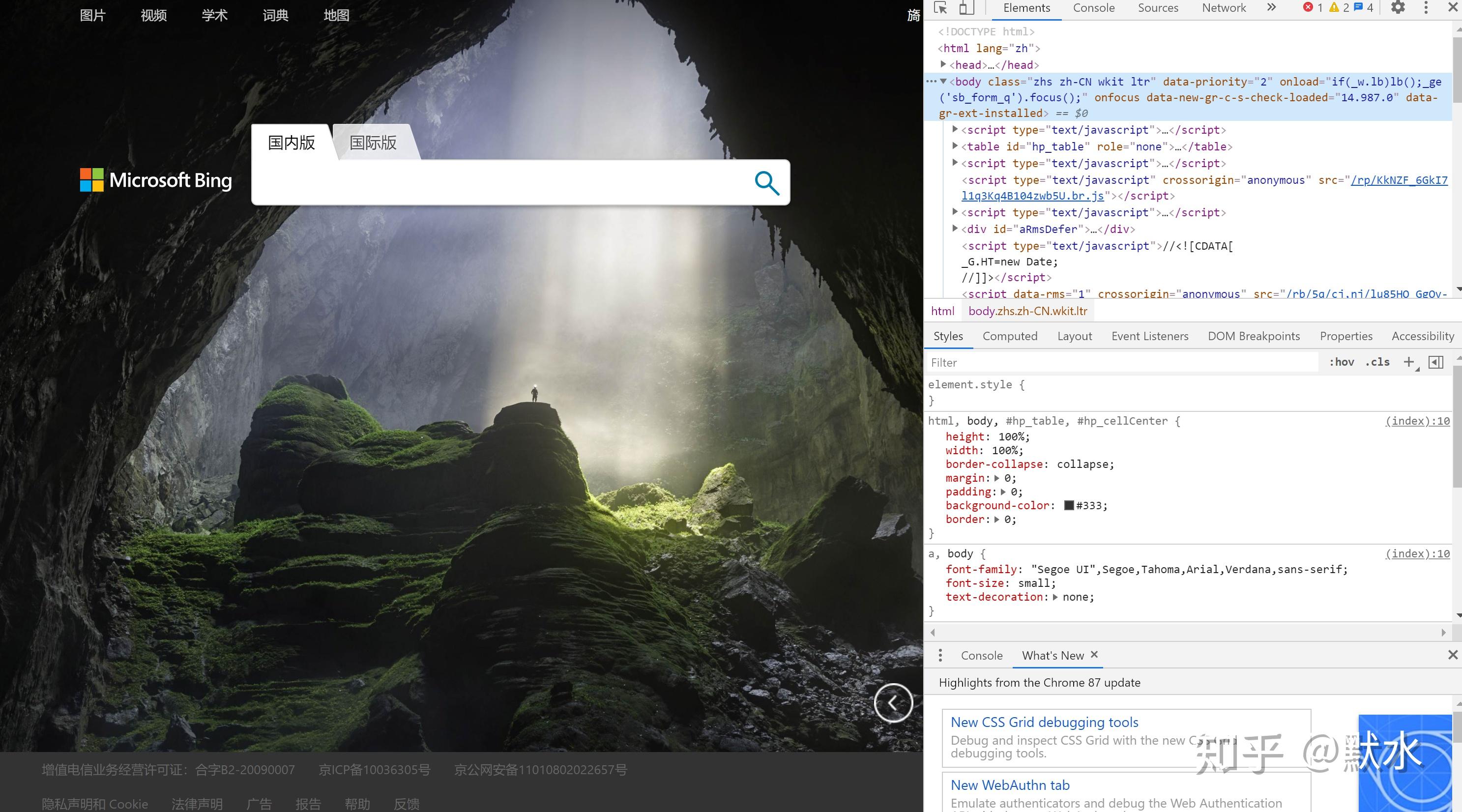Open the Network tab
This screenshot has height=812, width=1462.
pos(1224,8)
